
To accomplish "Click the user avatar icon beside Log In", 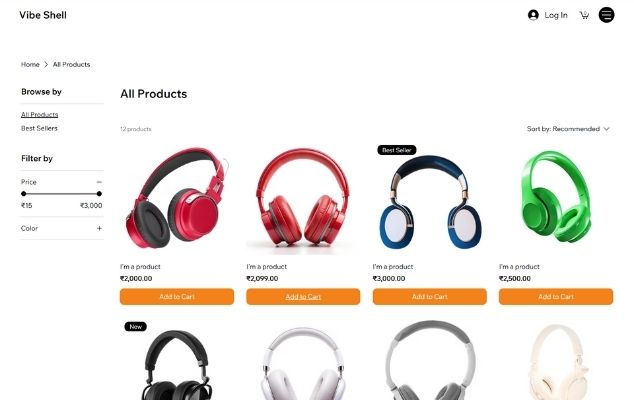I will [x=533, y=15].
